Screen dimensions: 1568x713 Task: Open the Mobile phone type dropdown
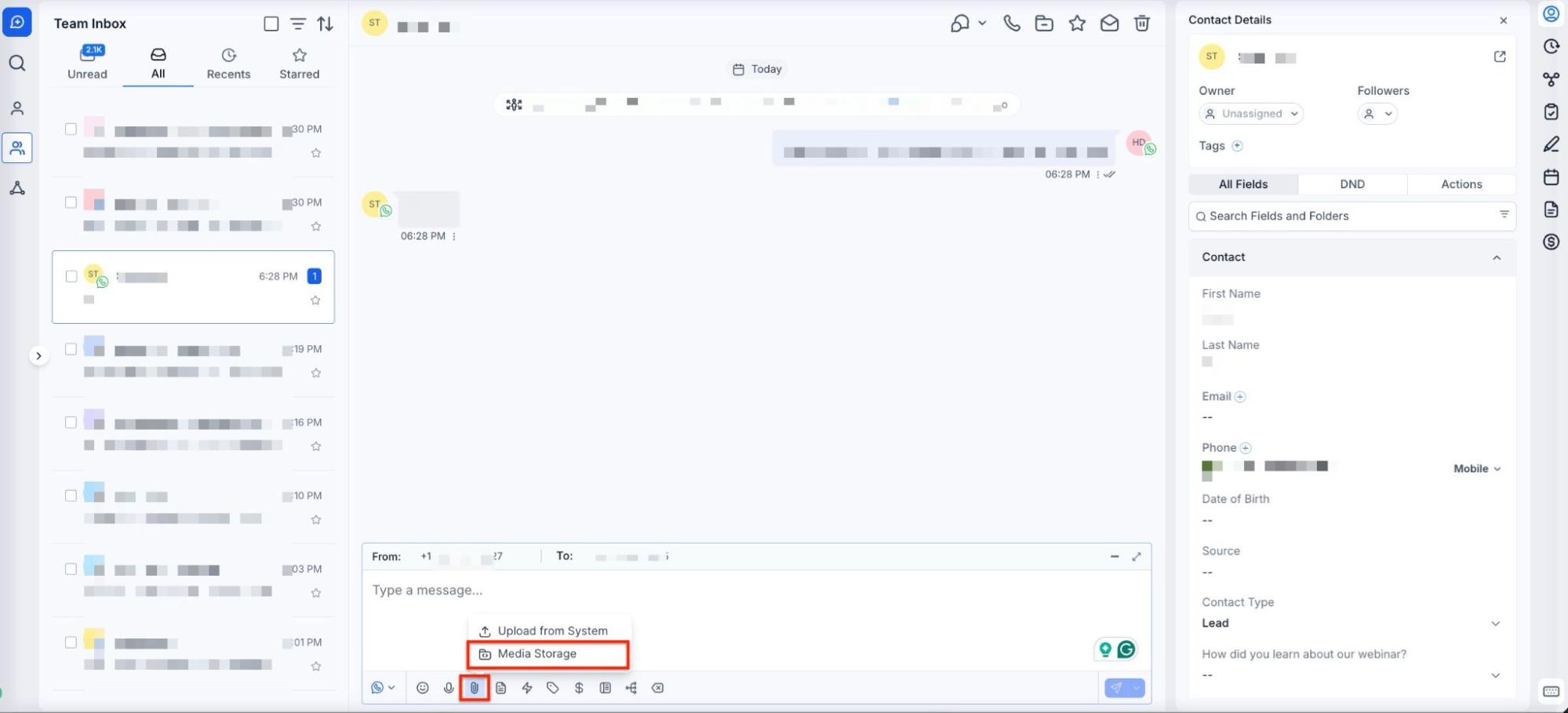(1477, 468)
